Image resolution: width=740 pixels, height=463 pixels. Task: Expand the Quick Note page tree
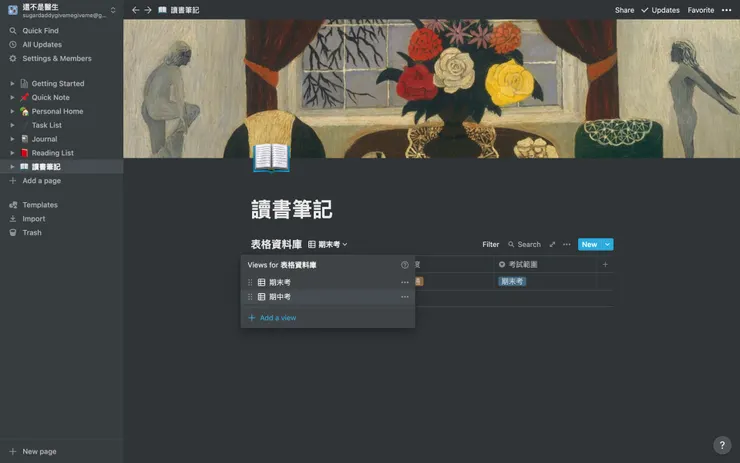(x=12, y=97)
